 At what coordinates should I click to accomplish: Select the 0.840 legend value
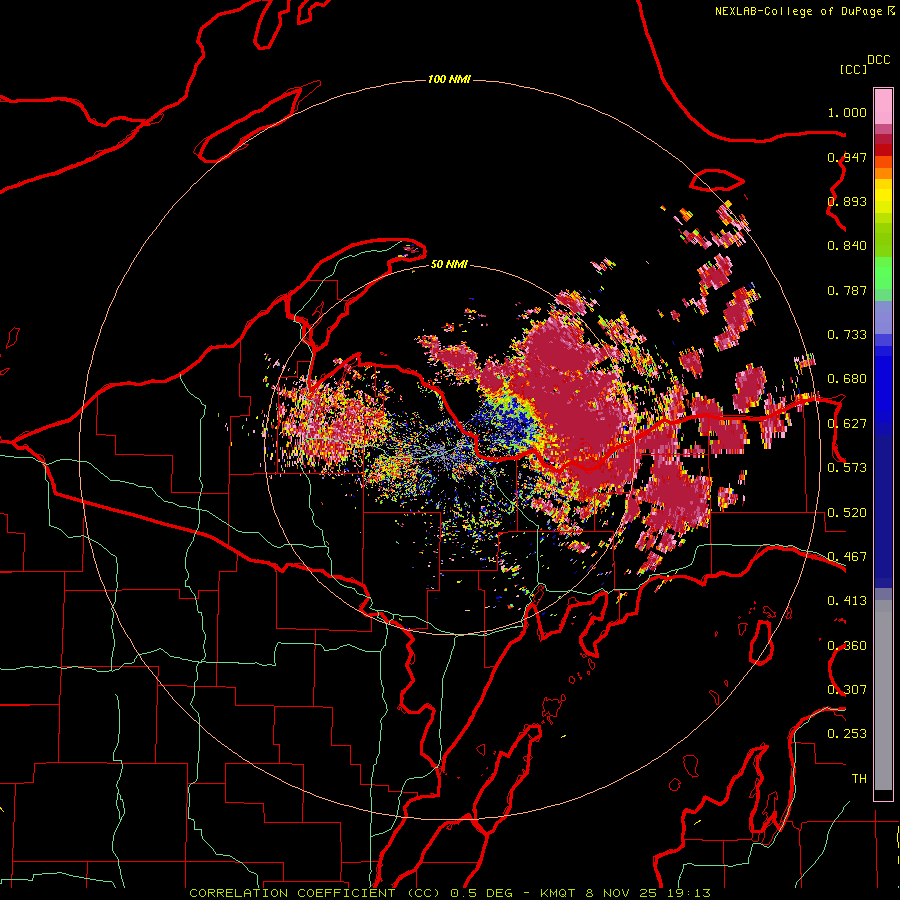click(847, 246)
